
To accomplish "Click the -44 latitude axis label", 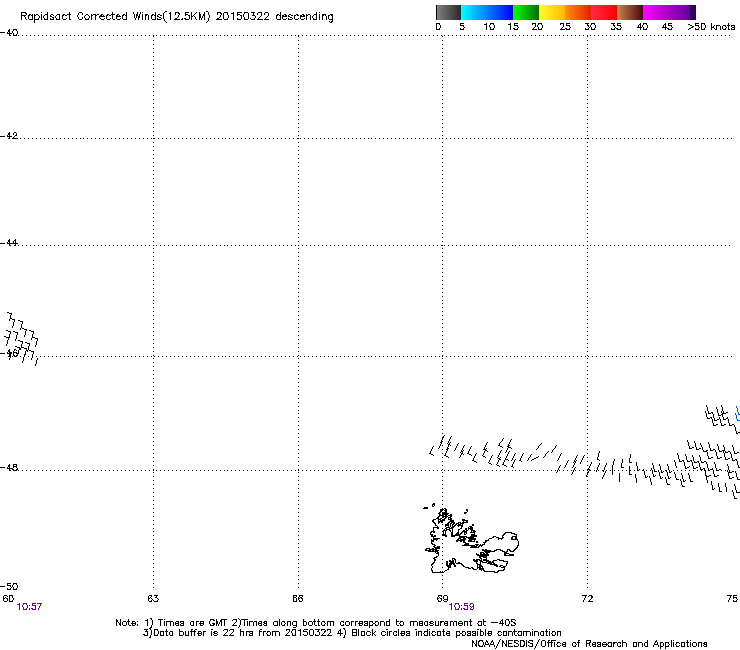I will 9,243.
